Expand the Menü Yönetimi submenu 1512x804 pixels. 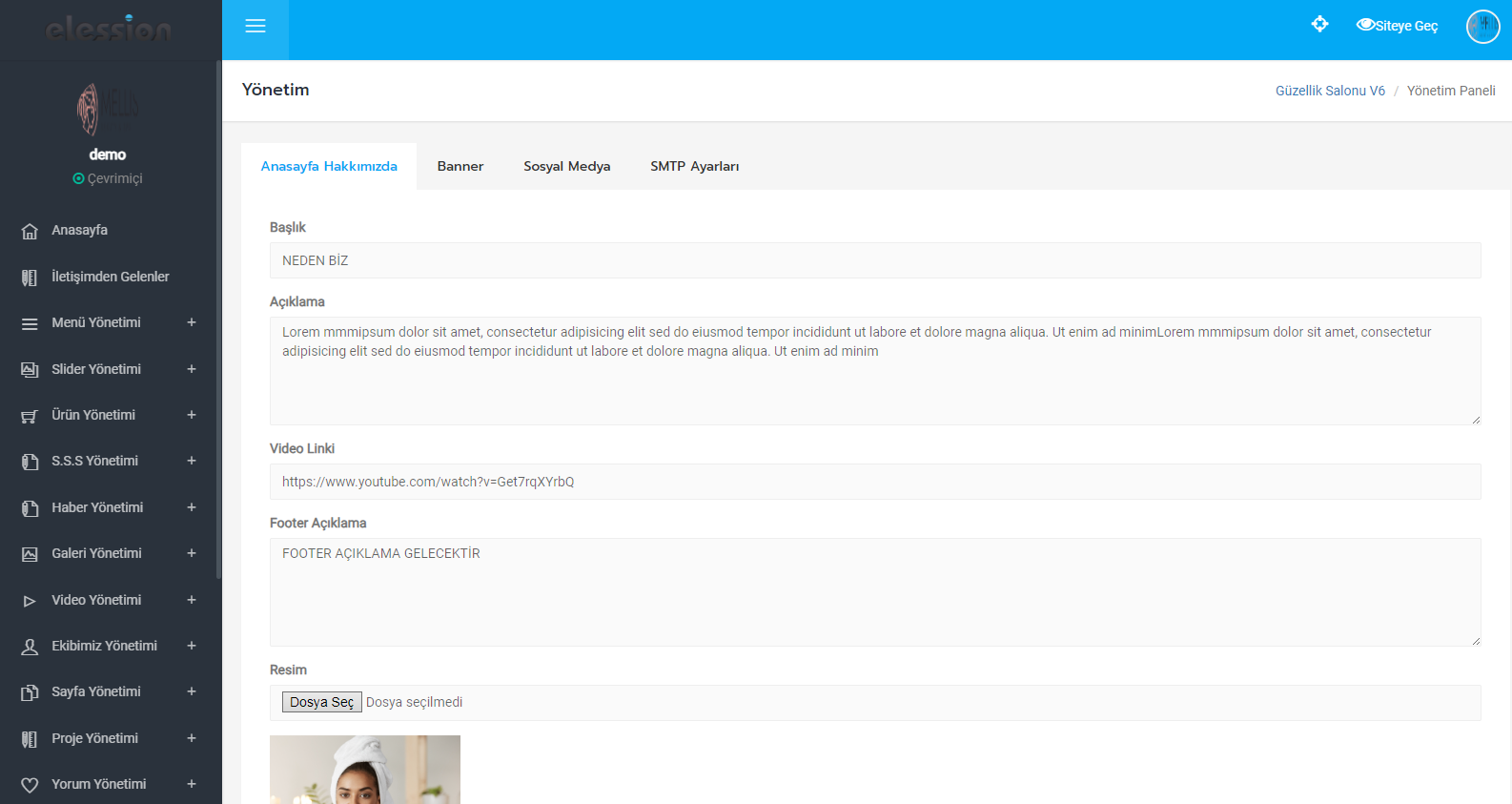click(192, 322)
